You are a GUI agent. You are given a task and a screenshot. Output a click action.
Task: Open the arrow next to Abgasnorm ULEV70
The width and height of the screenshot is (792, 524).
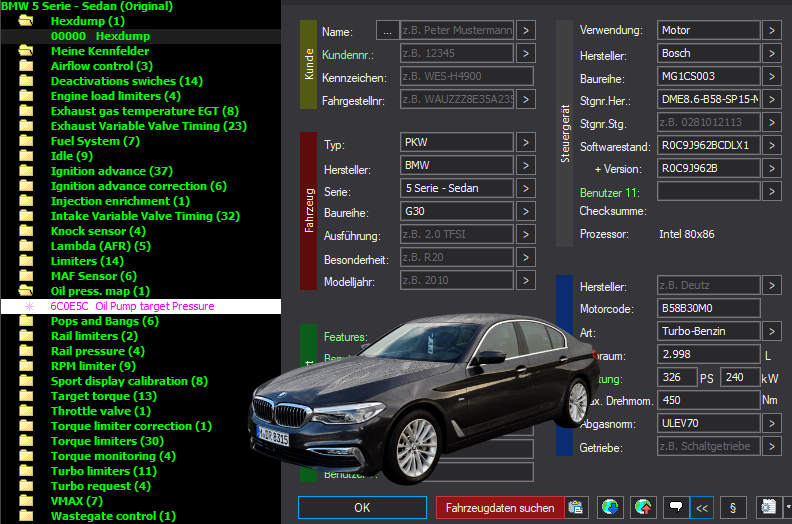772,423
